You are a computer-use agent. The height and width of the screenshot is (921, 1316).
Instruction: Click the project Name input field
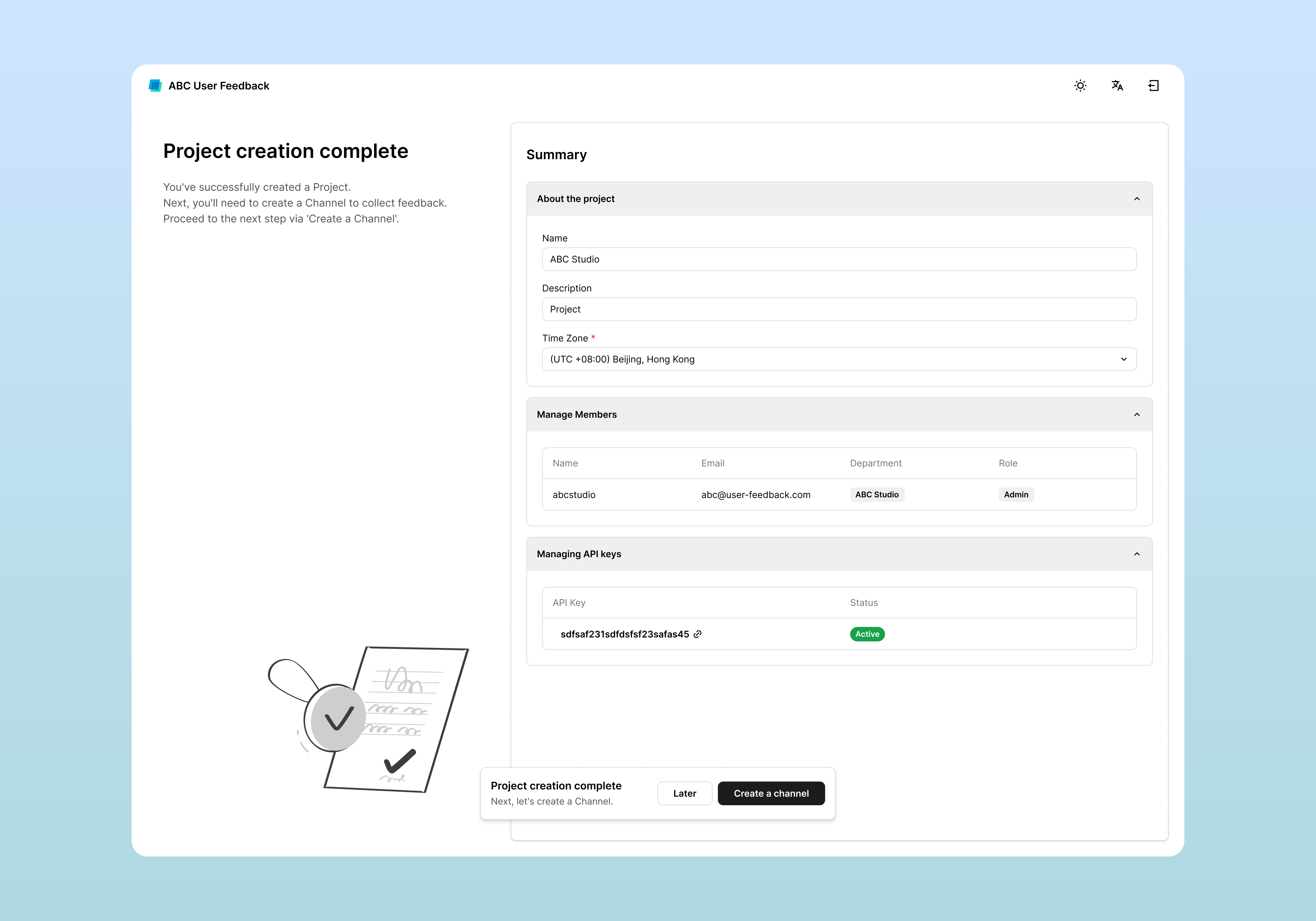(x=839, y=259)
